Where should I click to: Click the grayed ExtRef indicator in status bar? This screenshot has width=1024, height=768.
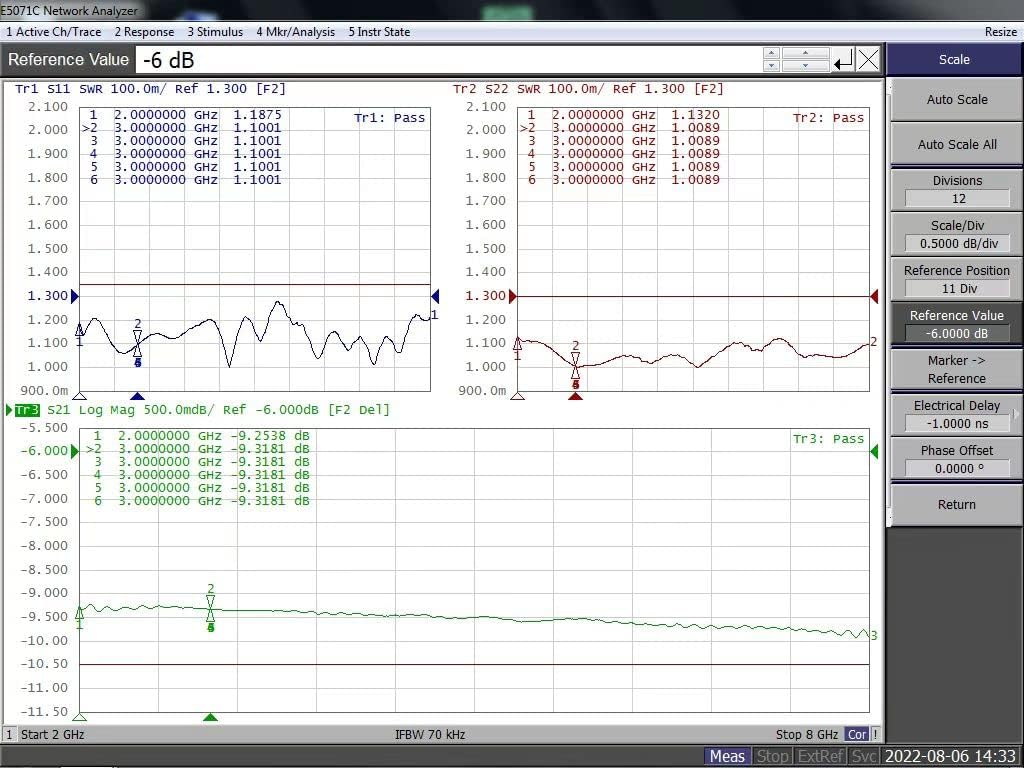[820, 755]
